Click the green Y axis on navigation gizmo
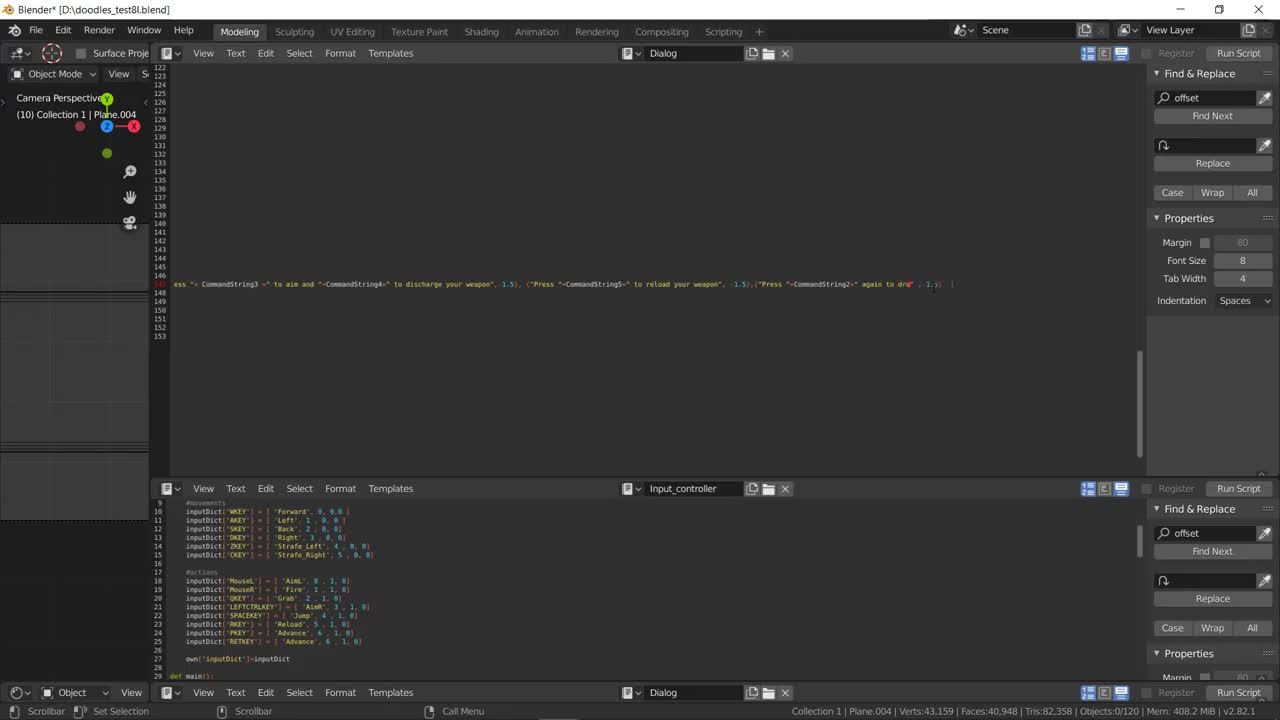Viewport: 1280px width, 720px height. tap(107, 99)
